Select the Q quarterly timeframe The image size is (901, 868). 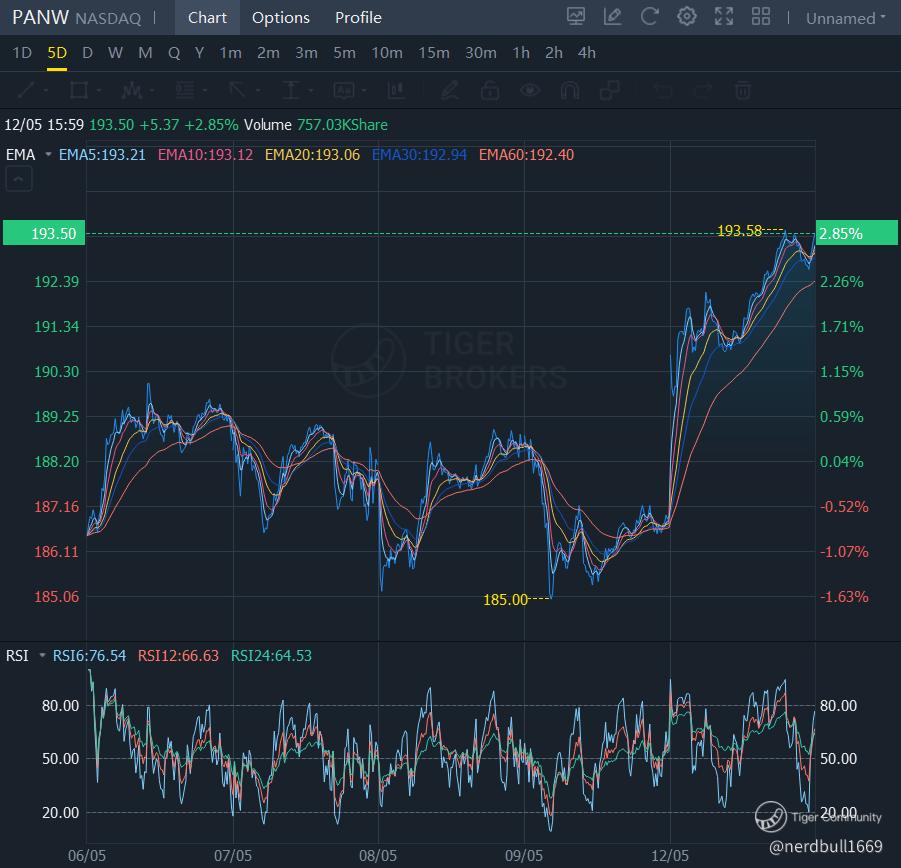tap(174, 53)
